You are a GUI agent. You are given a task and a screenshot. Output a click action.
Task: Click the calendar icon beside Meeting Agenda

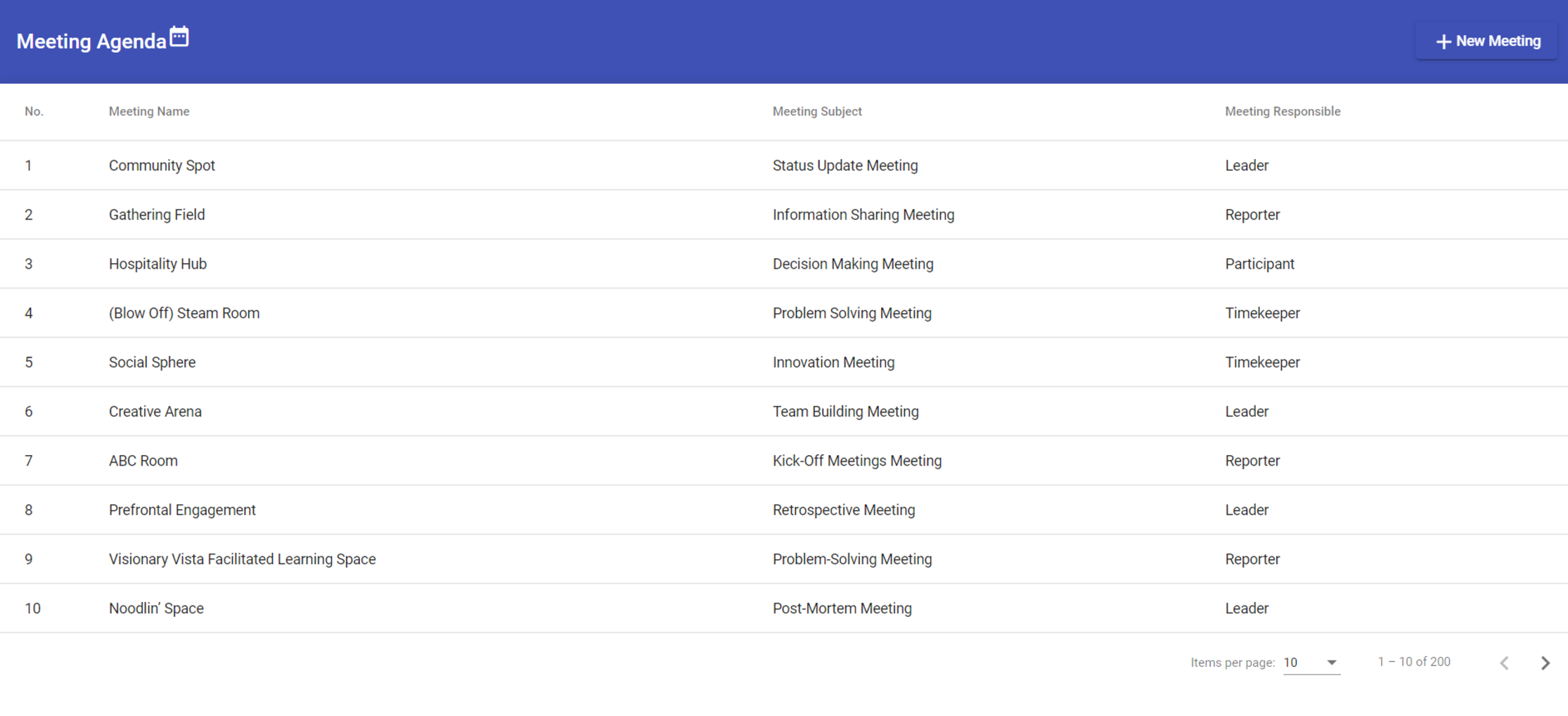[179, 37]
